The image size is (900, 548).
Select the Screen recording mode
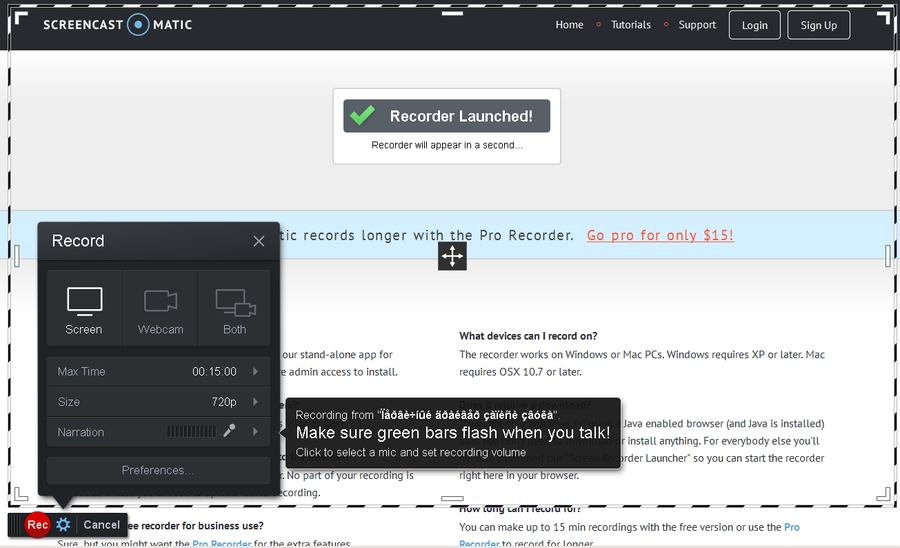[84, 309]
